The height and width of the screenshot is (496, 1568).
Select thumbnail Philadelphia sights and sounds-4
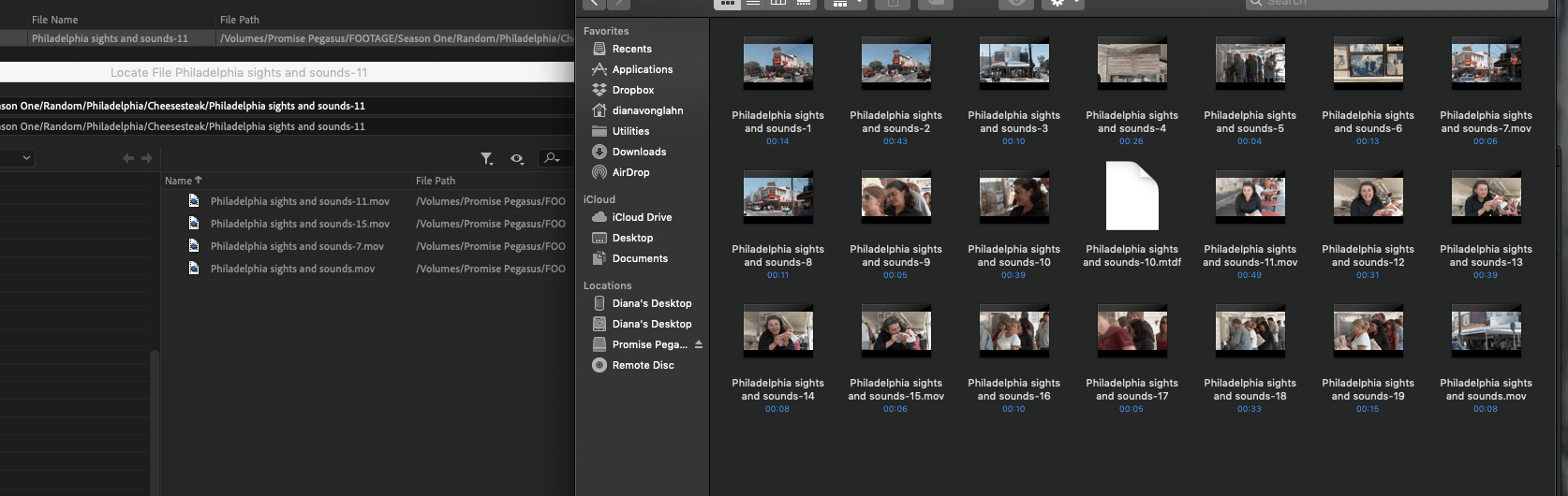(x=1132, y=64)
